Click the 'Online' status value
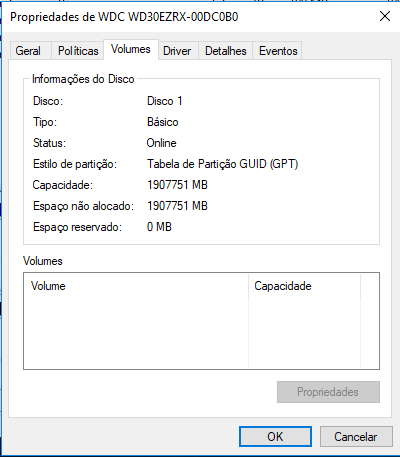Viewport: 400px width, 457px height. click(161, 143)
